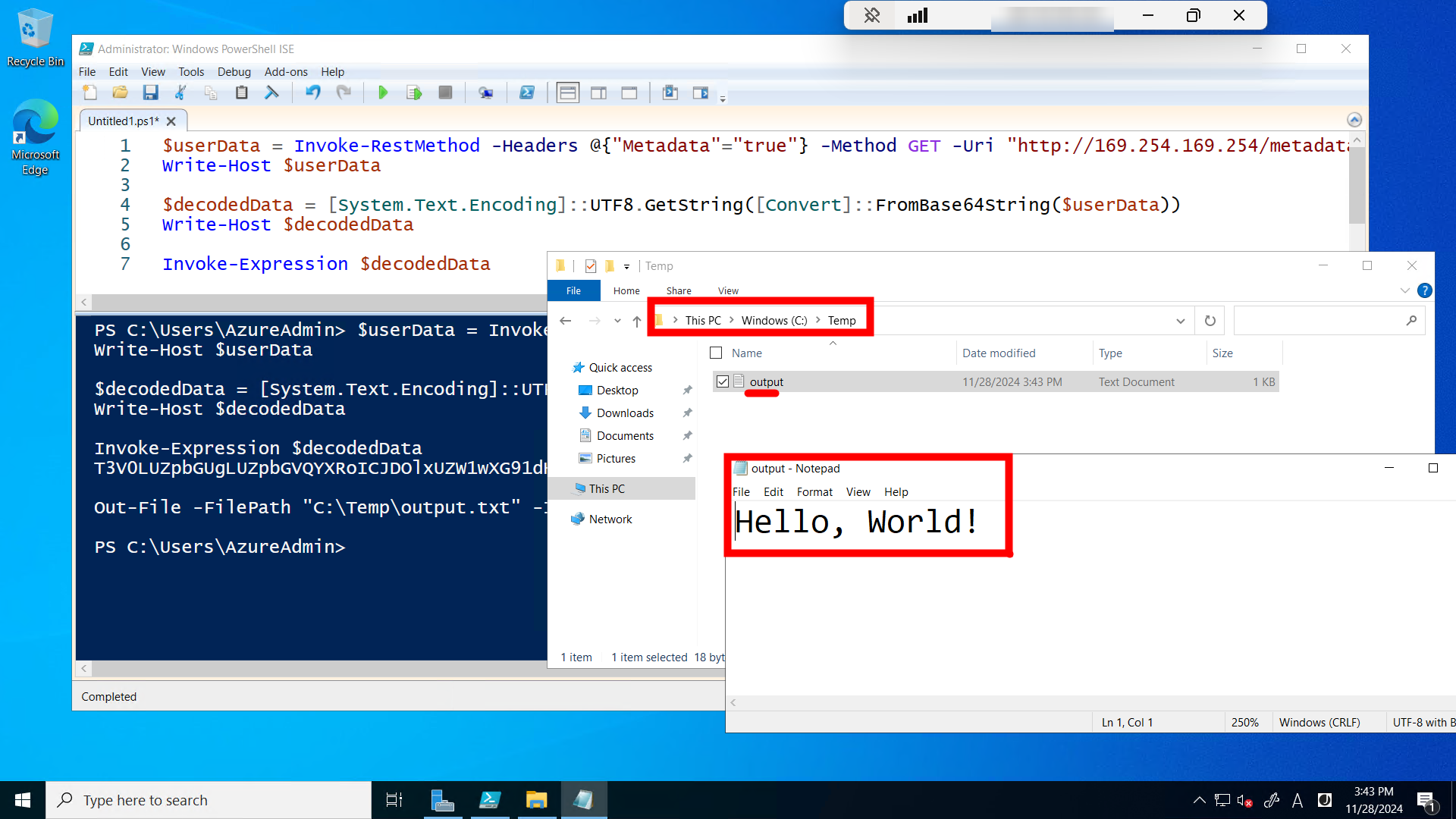The image size is (1456, 819).
Task: Expand the Explorer address bar history dropdown
Action: tap(1180, 321)
